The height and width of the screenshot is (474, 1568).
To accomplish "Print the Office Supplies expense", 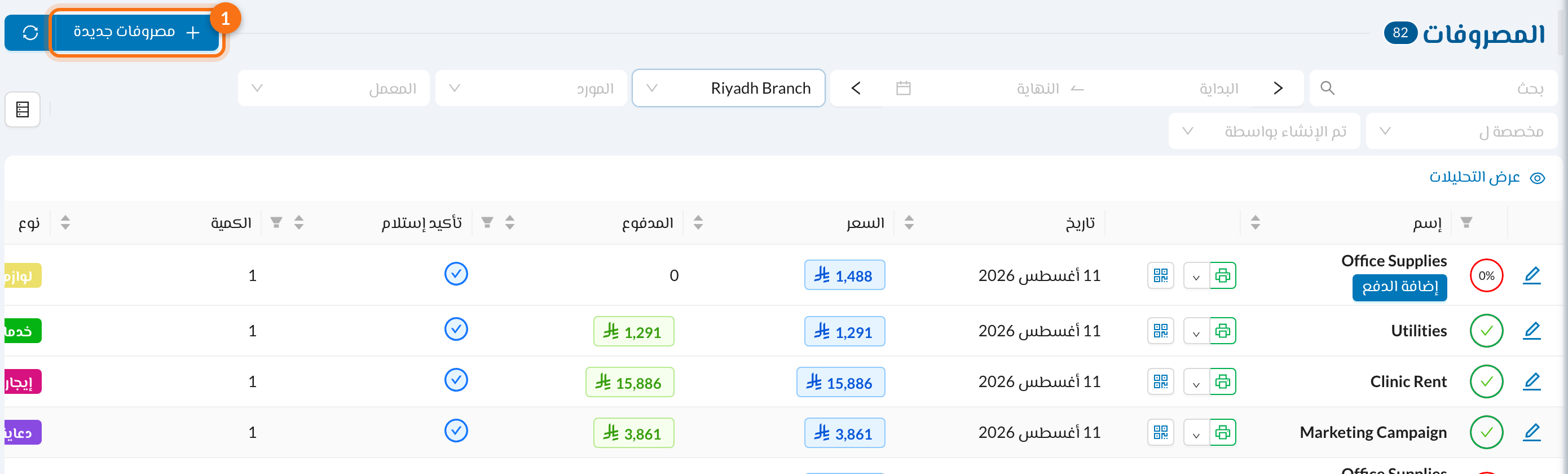I will point(1222,276).
